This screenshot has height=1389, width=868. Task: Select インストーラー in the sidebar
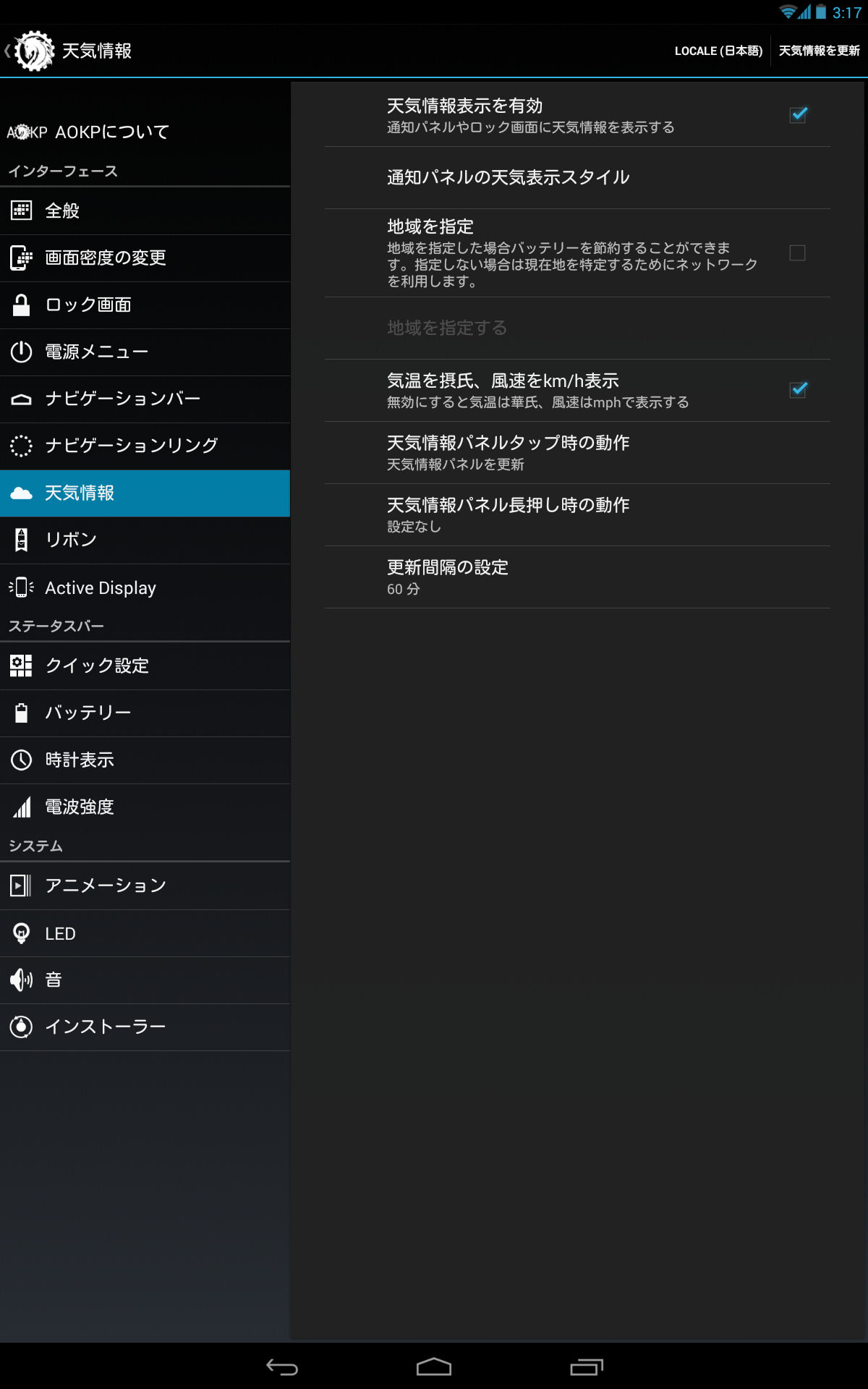(145, 1027)
